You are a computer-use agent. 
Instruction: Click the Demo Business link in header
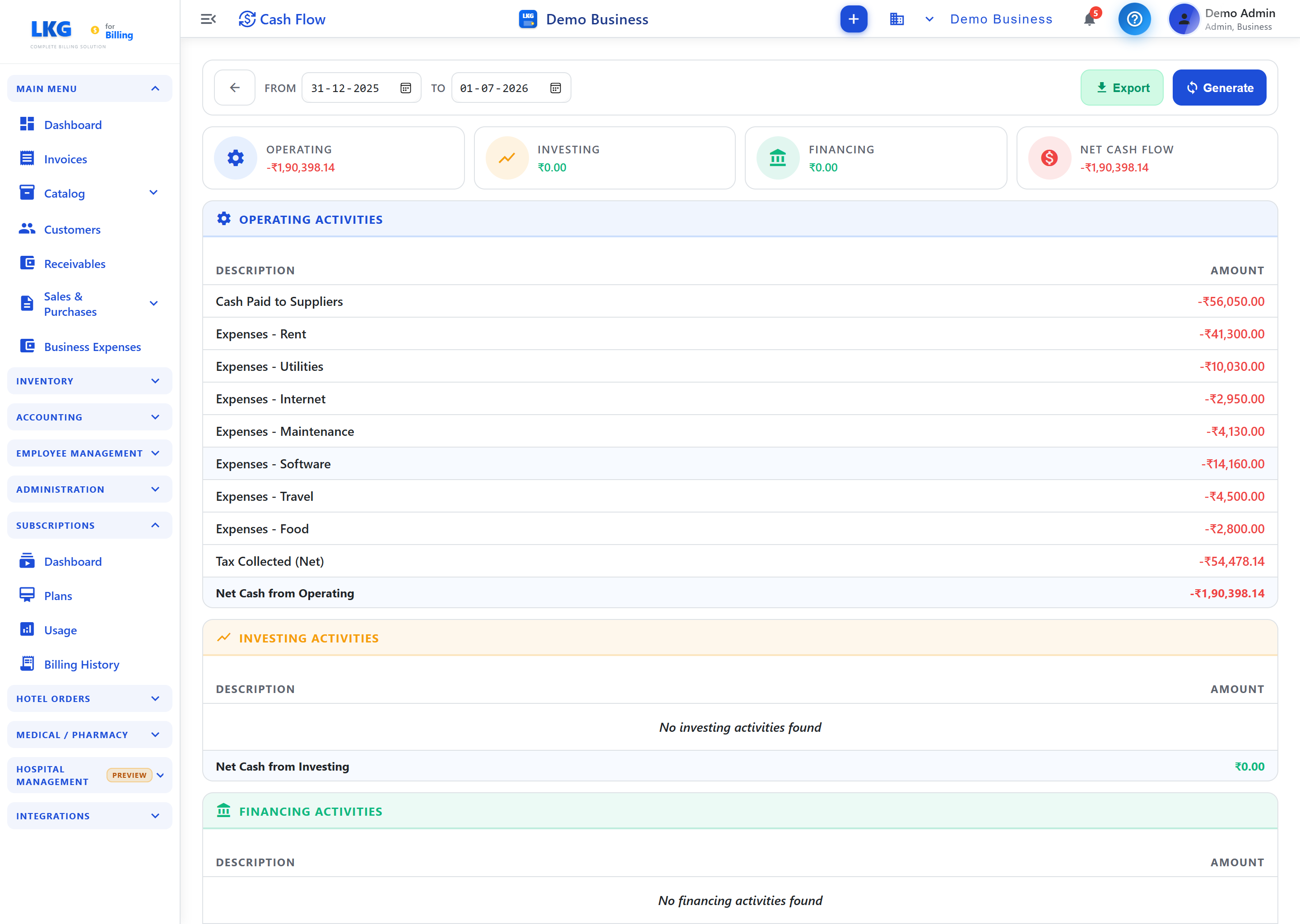point(1001,19)
